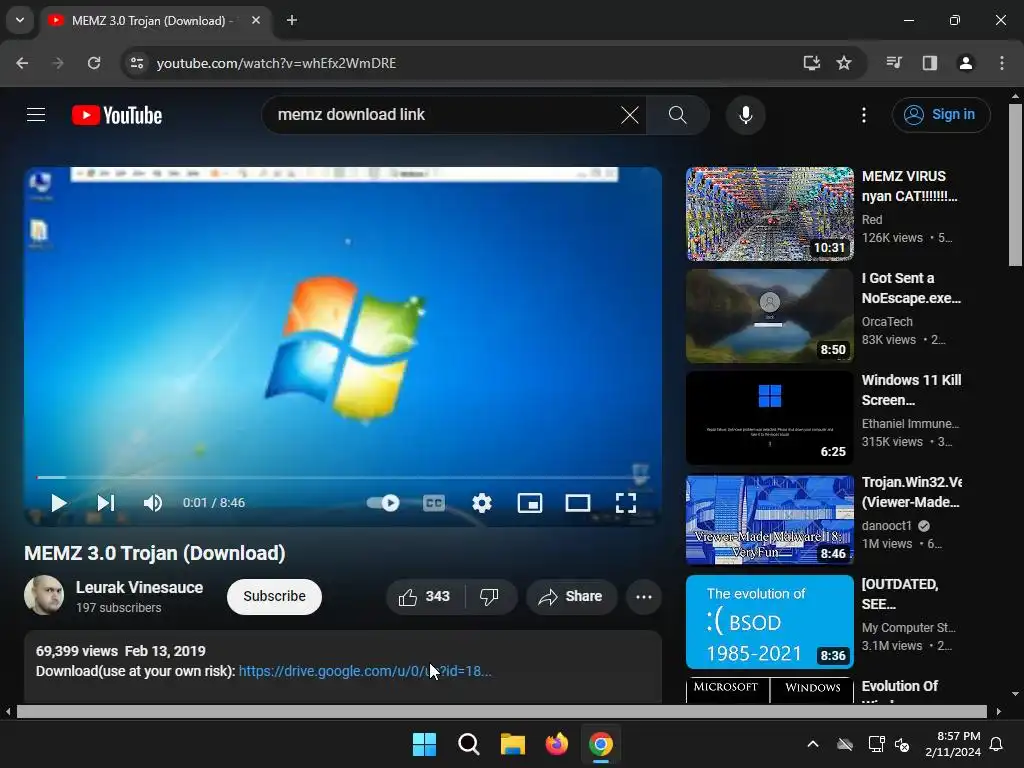Clear the search box with X
The height and width of the screenshot is (768, 1024).
point(630,115)
